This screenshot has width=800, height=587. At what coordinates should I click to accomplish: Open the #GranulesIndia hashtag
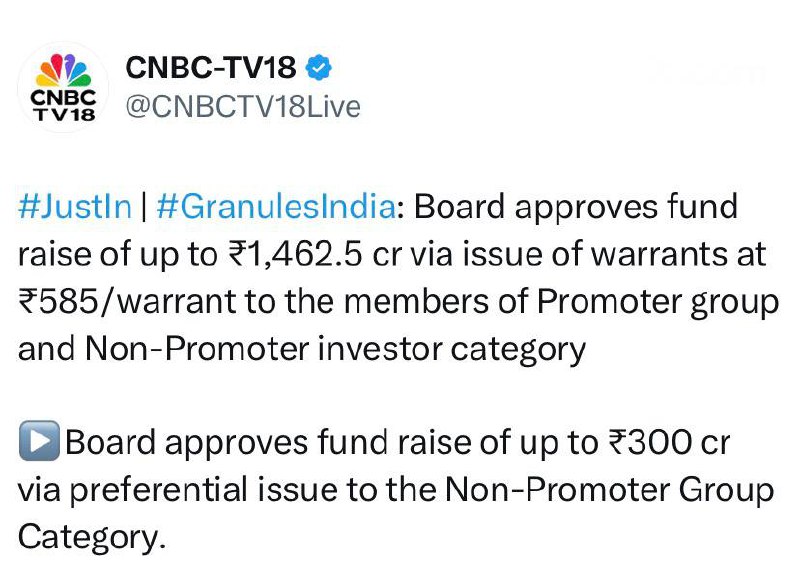click(x=274, y=207)
